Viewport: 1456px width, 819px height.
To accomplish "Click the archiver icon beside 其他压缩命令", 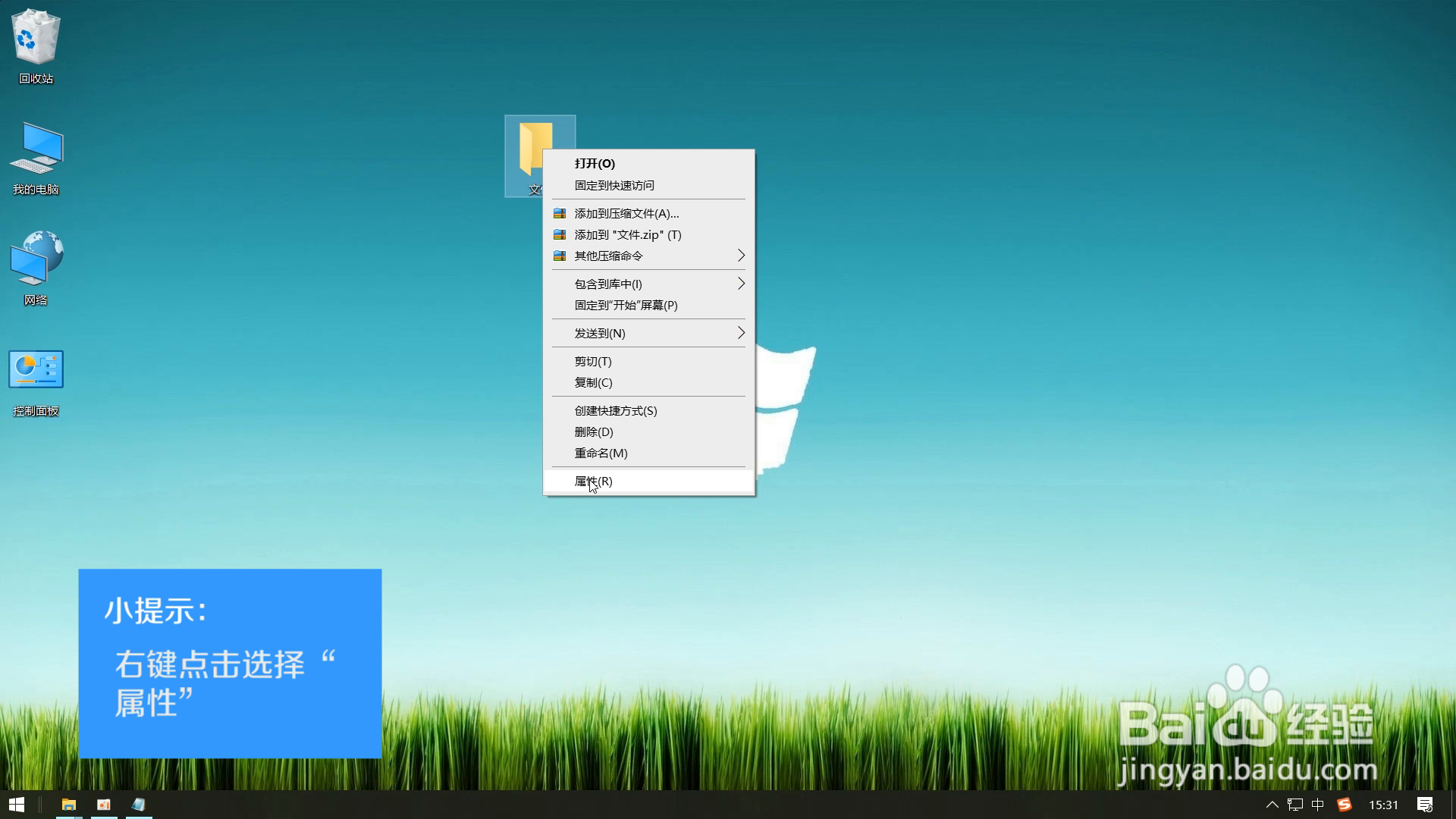I will point(560,256).
